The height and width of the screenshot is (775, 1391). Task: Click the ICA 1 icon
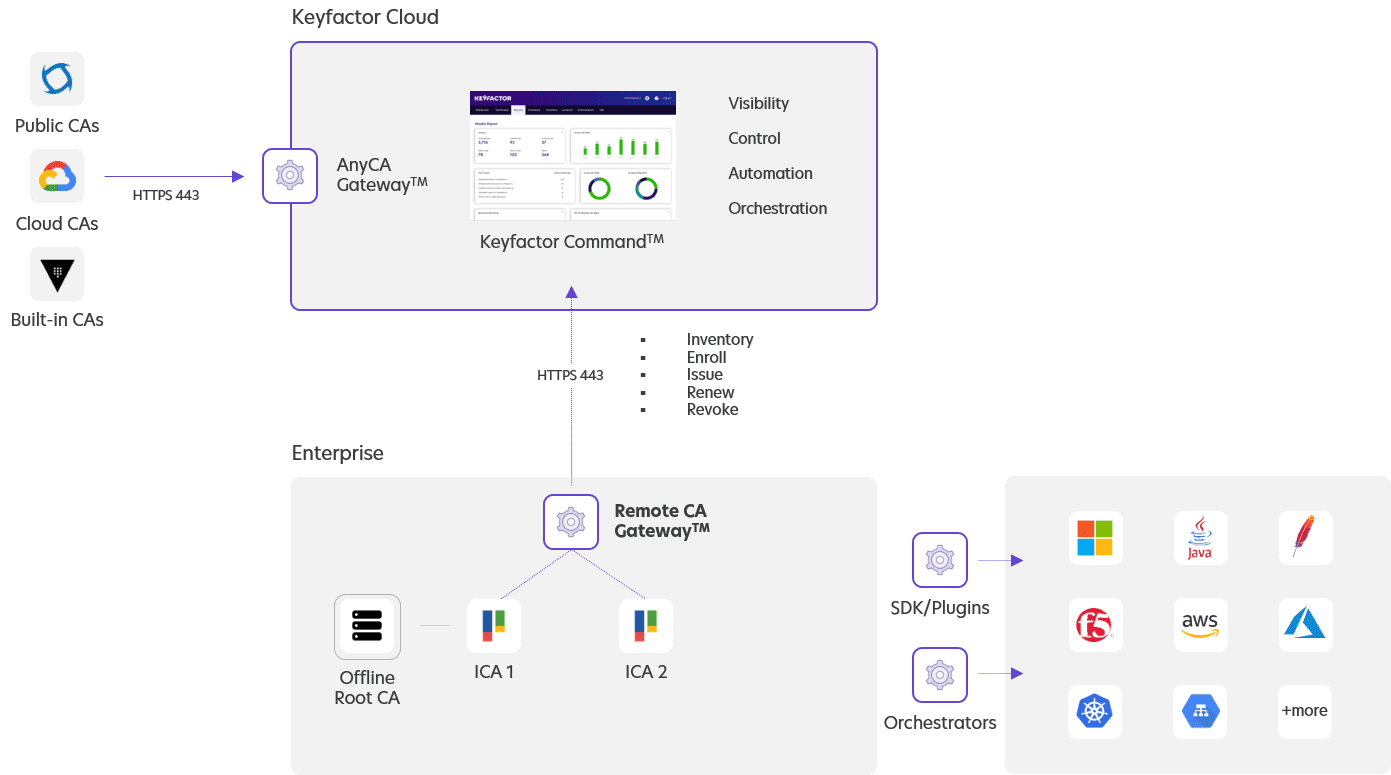click(494, 626)
